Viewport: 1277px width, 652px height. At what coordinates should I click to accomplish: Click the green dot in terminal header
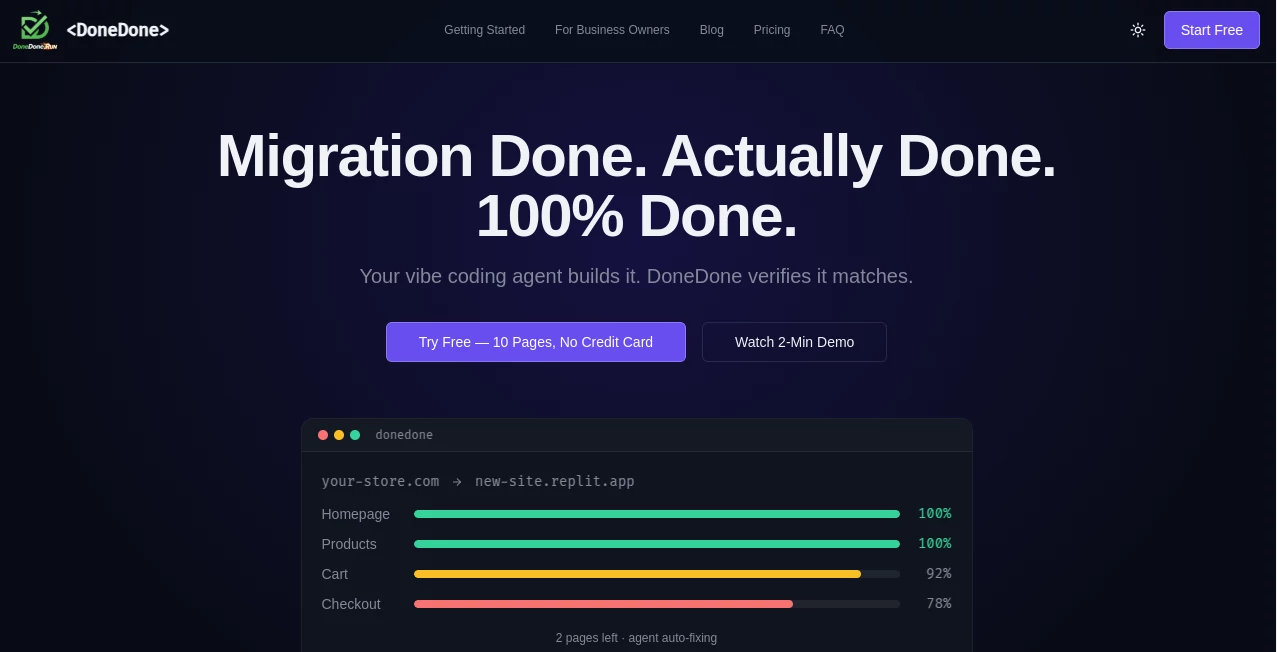tap(355, 435)
